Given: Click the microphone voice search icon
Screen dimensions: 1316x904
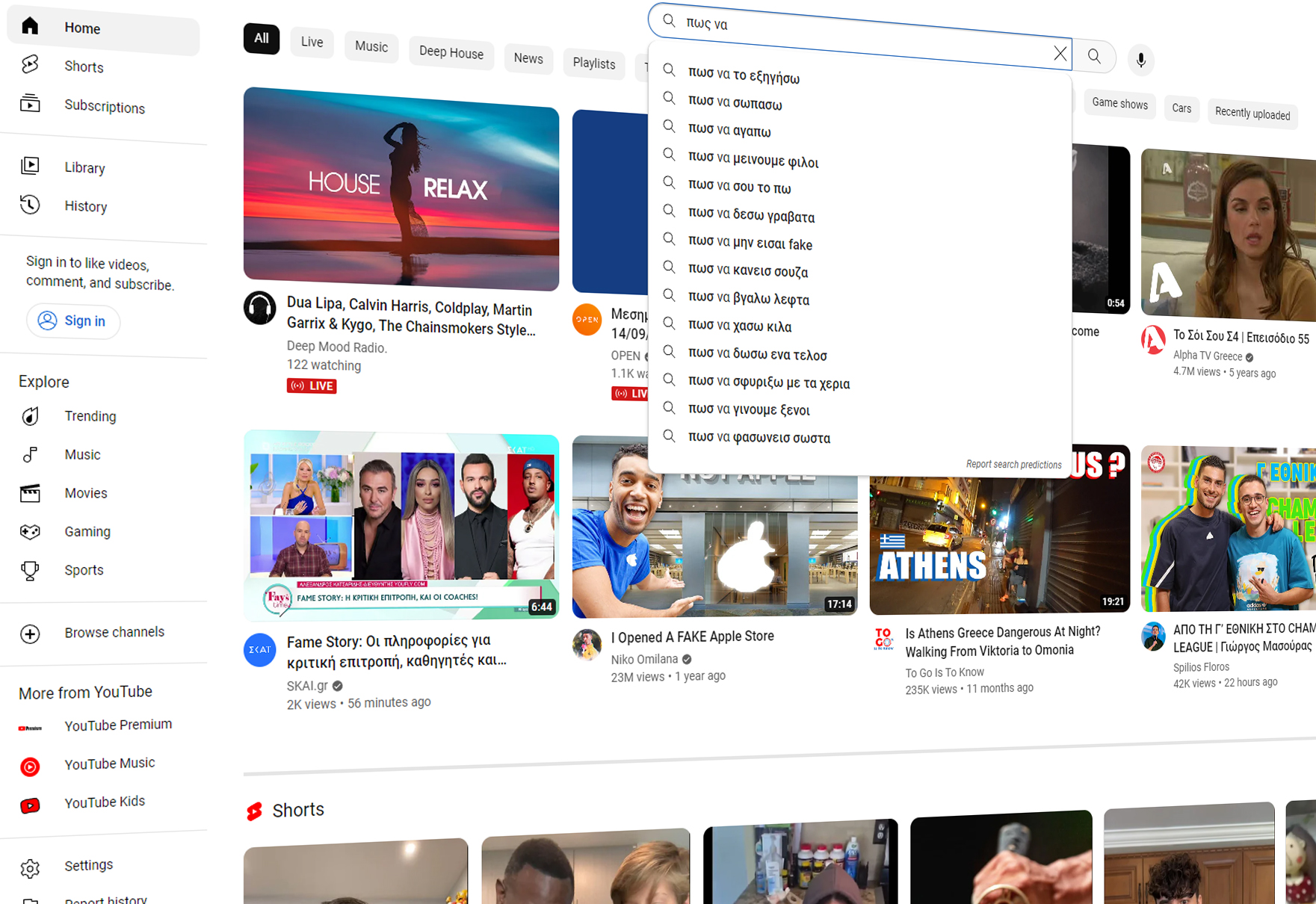Looking at the screenshot, I should 1140,60.
